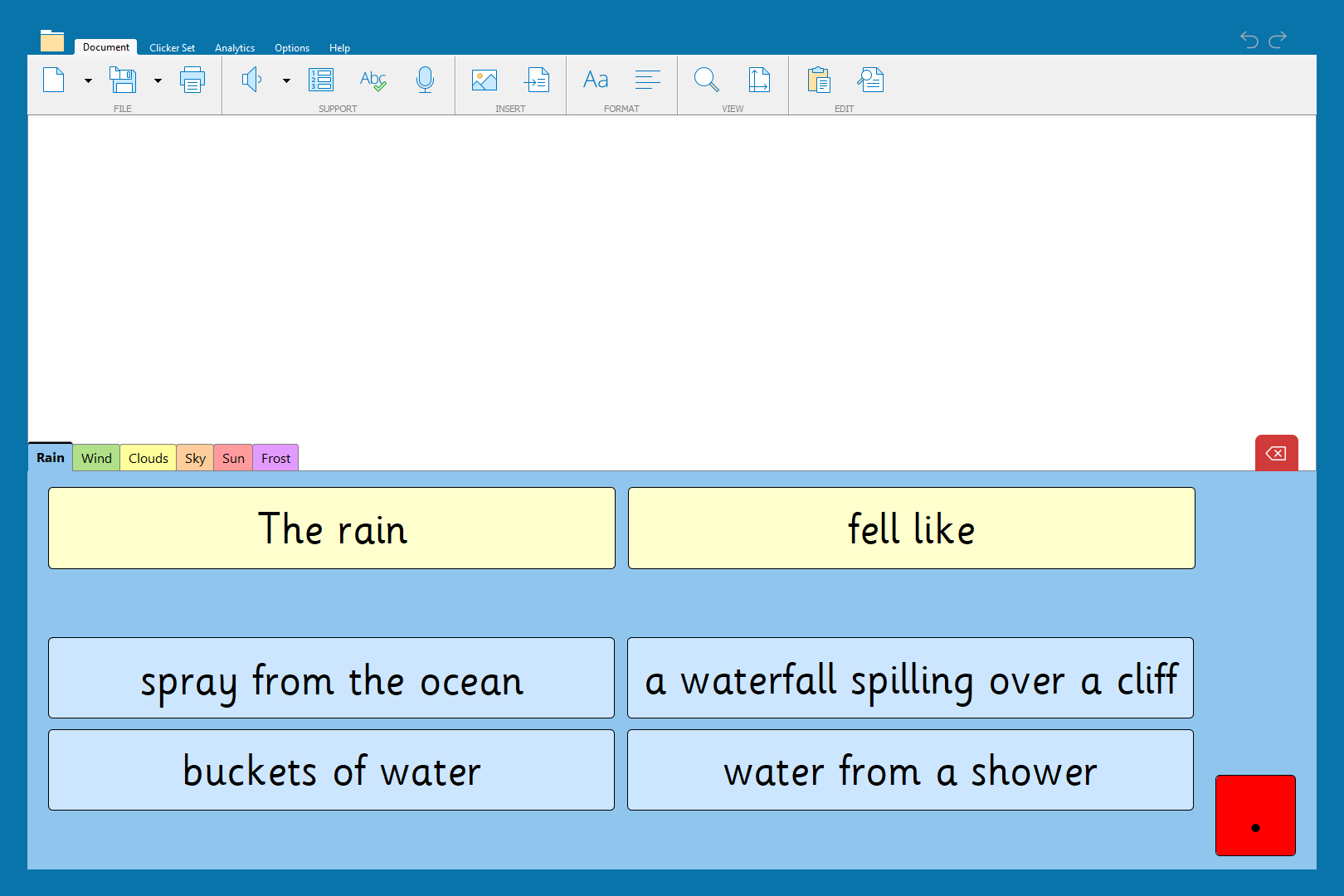
Task: Select the Frost grid tab
Action: 275,458
